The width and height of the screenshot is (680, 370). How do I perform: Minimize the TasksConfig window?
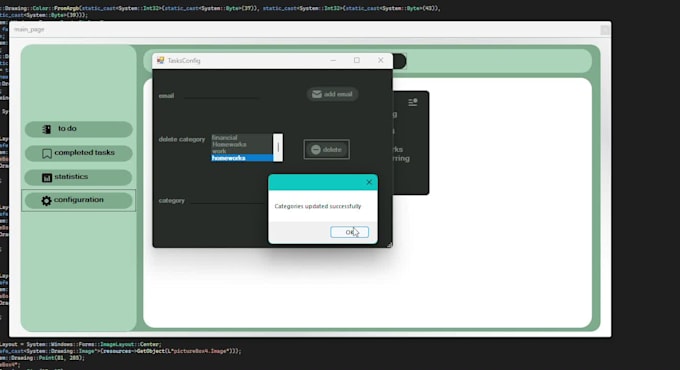tap(333, 60)
